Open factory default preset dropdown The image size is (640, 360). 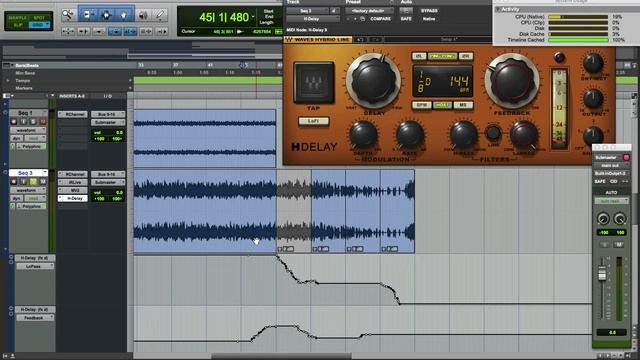(x=369, y=11)
